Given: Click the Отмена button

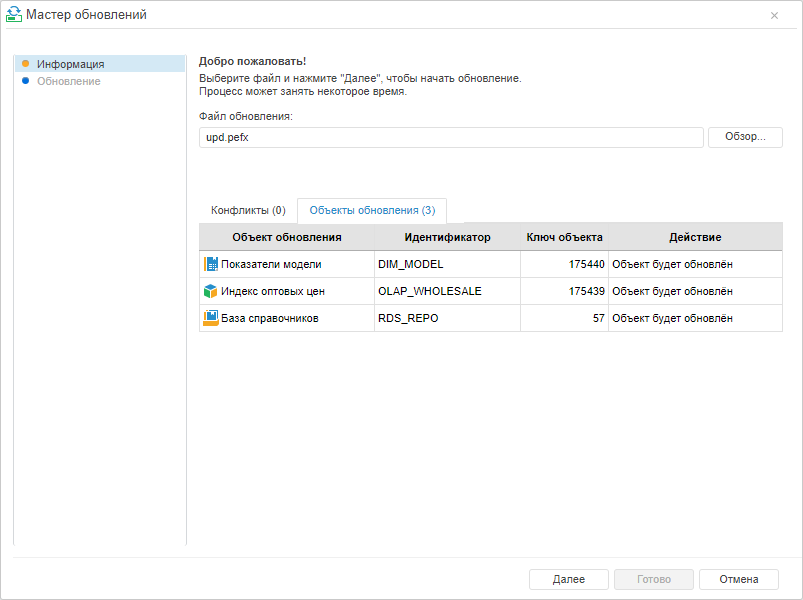Looking at the screenshot, I should click(x=738, y=579).
